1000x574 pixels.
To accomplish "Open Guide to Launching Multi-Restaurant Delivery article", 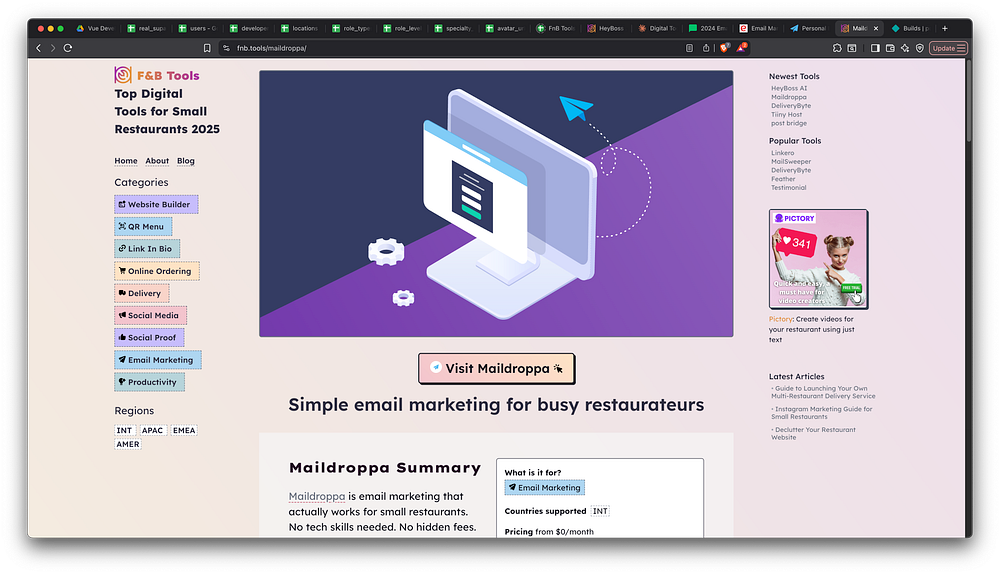I will pyautogui.click(x=823, y=392).
